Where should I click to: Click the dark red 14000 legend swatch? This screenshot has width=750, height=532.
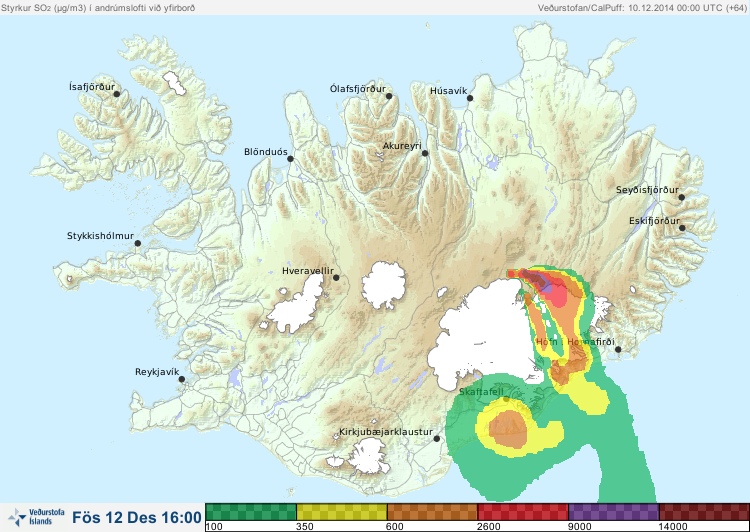(x=704, y=512)
